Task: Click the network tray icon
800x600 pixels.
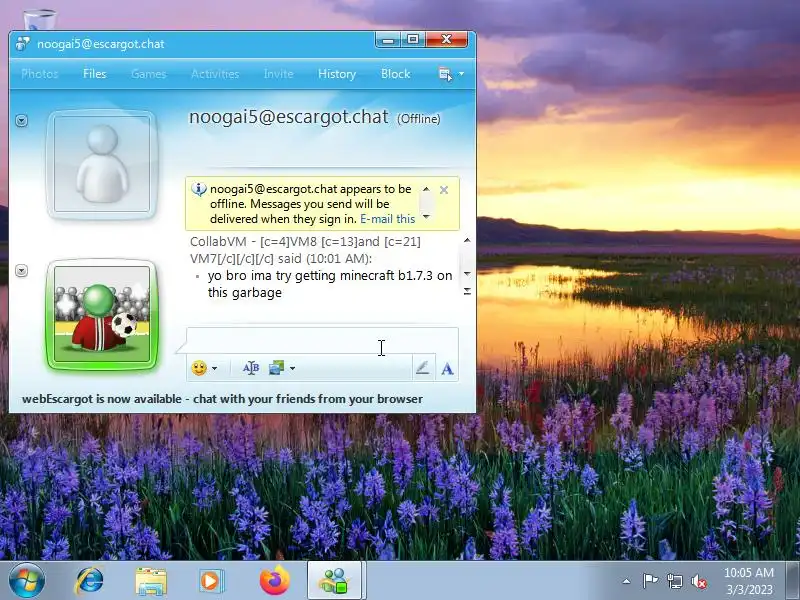Action: click(675, 581)
